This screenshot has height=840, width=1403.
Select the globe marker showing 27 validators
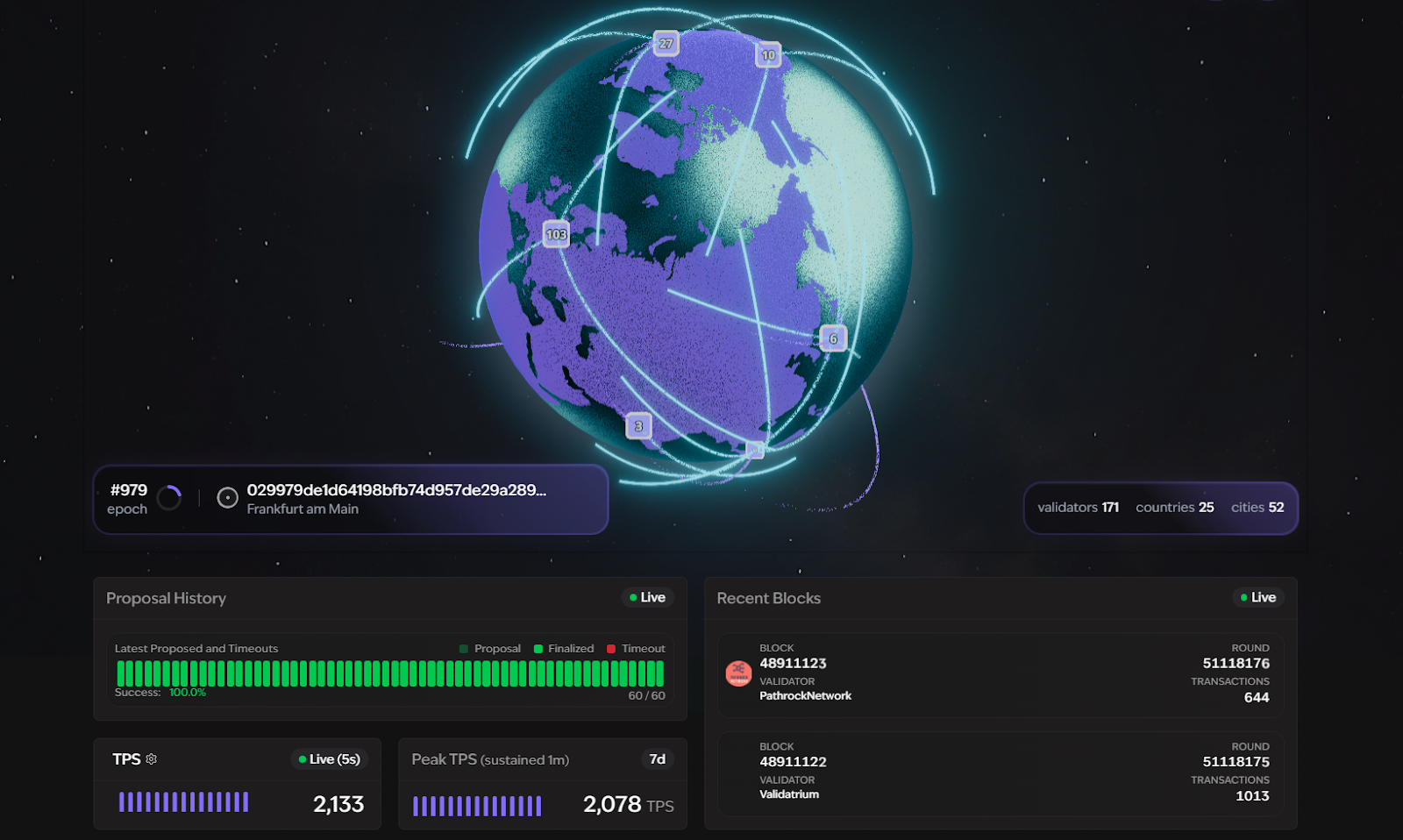click(x=666, y=42)
